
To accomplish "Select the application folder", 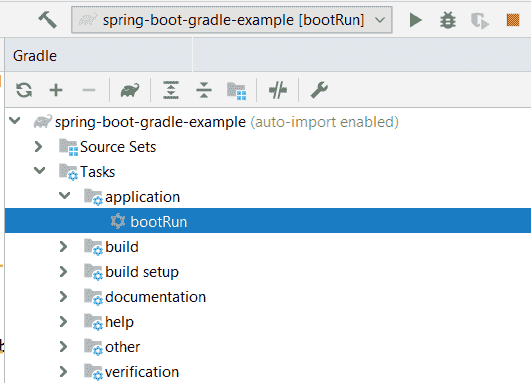I will tap(143, 197).
